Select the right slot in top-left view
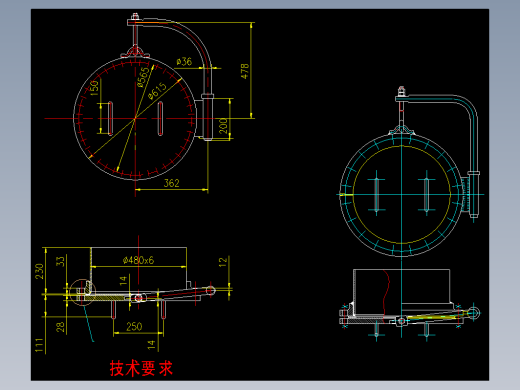 point(160,118)
